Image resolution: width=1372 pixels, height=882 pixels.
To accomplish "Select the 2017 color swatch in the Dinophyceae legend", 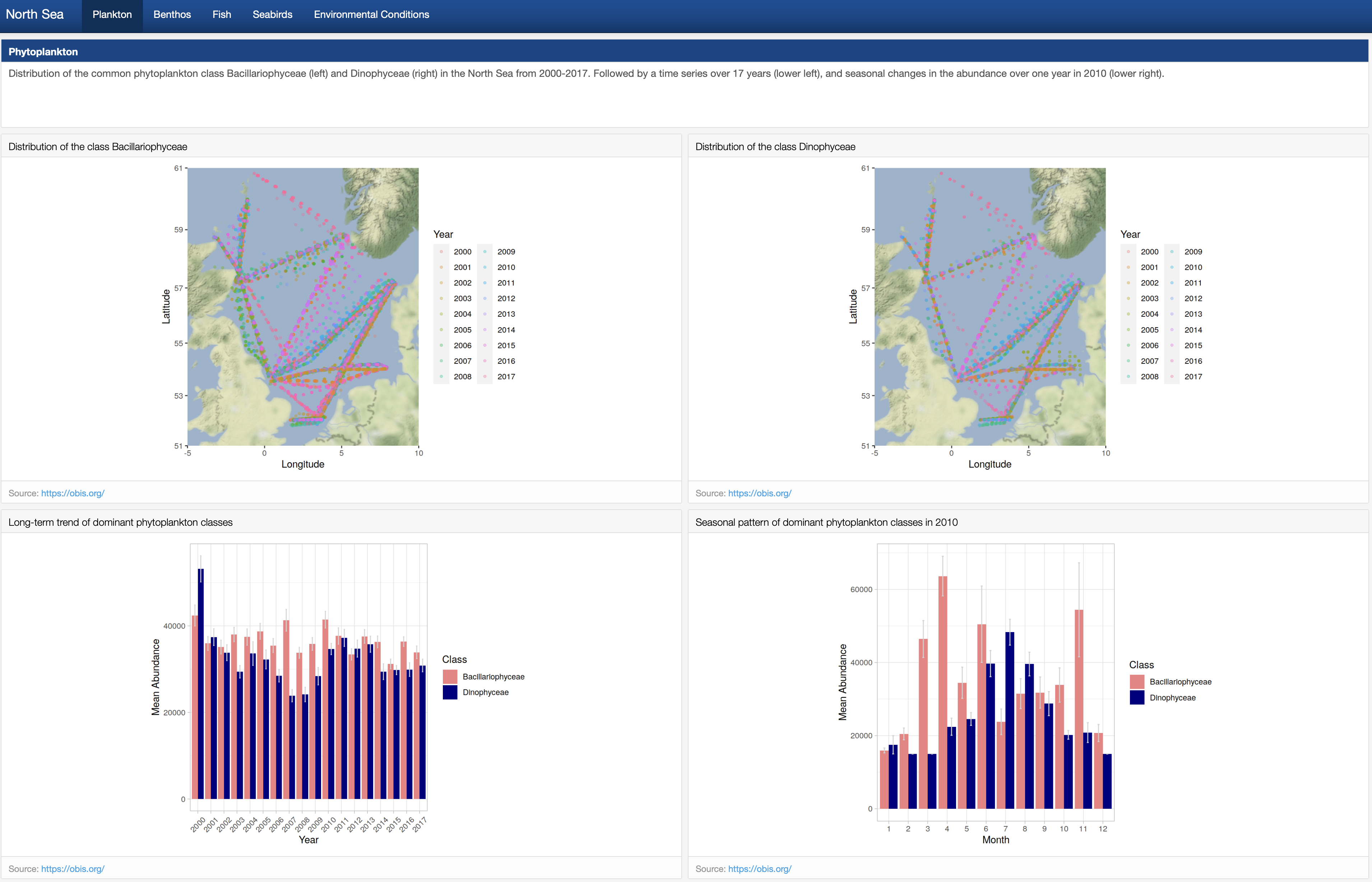I will click(1172, 376).
